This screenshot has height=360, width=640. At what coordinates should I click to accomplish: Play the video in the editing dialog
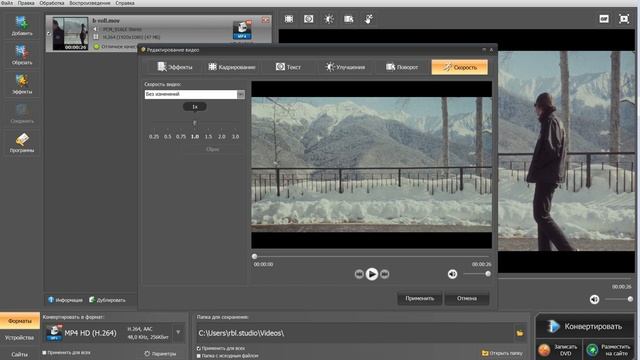(372, 274)
